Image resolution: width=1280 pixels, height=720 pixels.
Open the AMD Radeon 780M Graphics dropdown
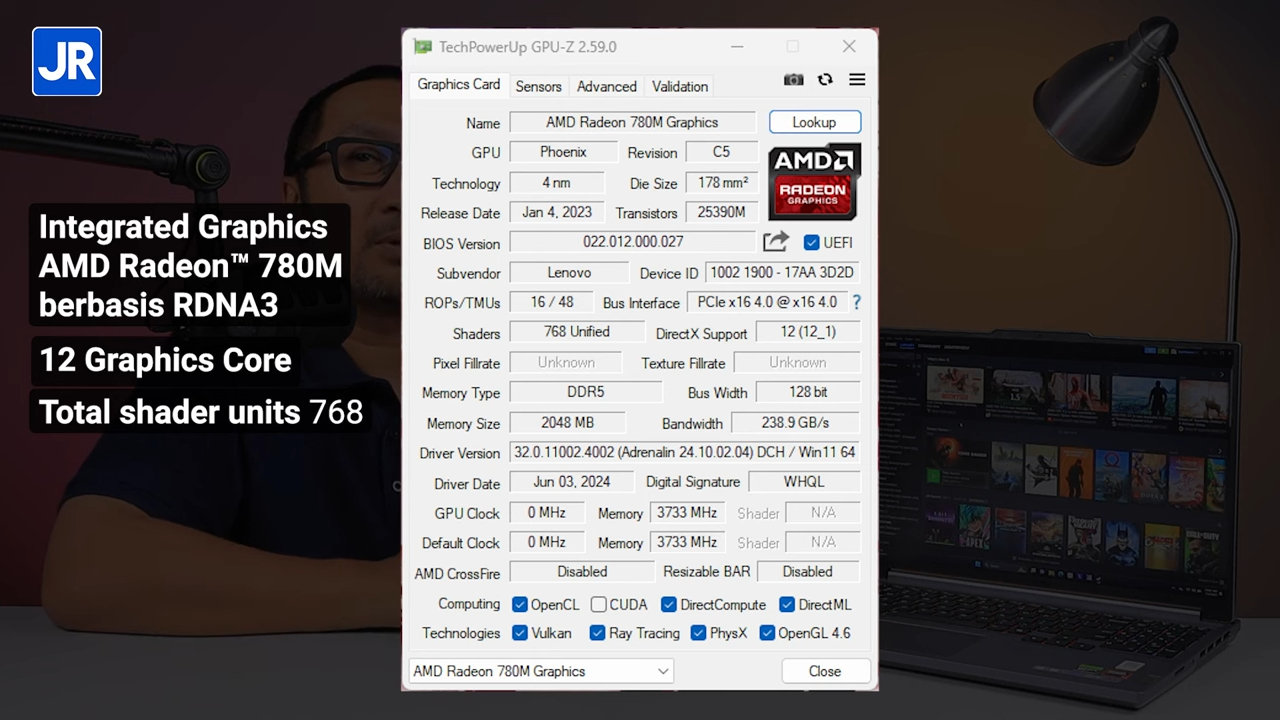(x=662, y=671)
